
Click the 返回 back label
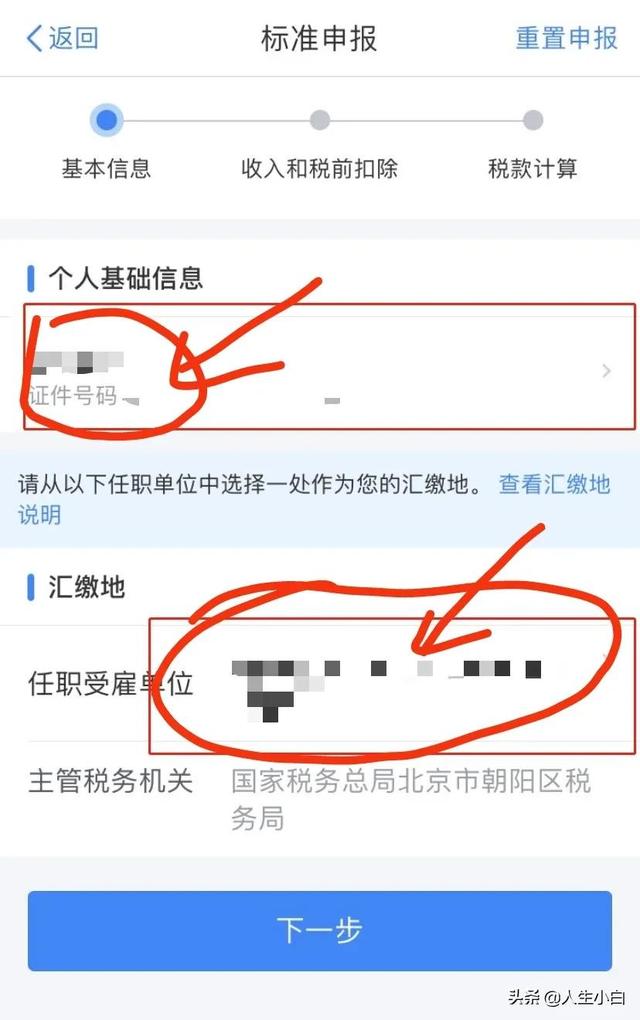(x=73, y=38)
